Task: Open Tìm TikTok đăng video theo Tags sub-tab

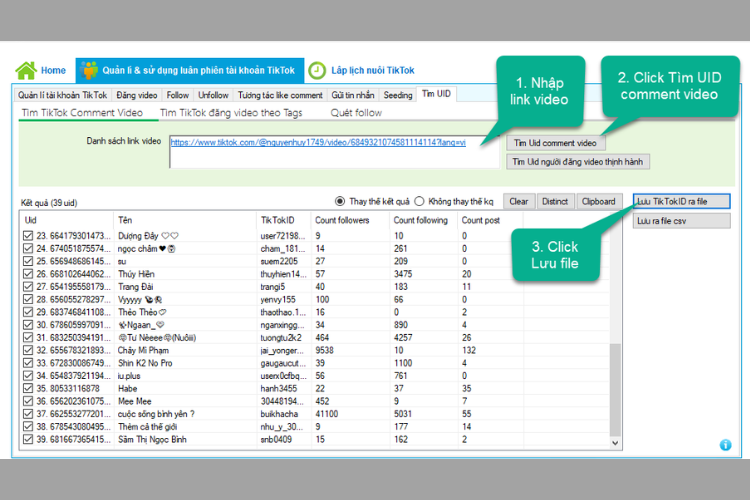Action: click(x=231, y=113)
